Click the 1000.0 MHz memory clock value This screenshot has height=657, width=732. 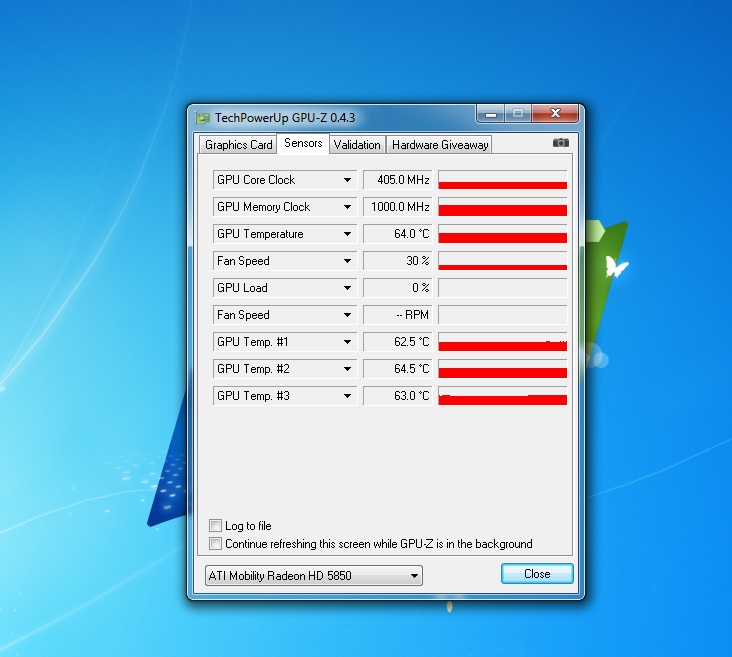397,207
